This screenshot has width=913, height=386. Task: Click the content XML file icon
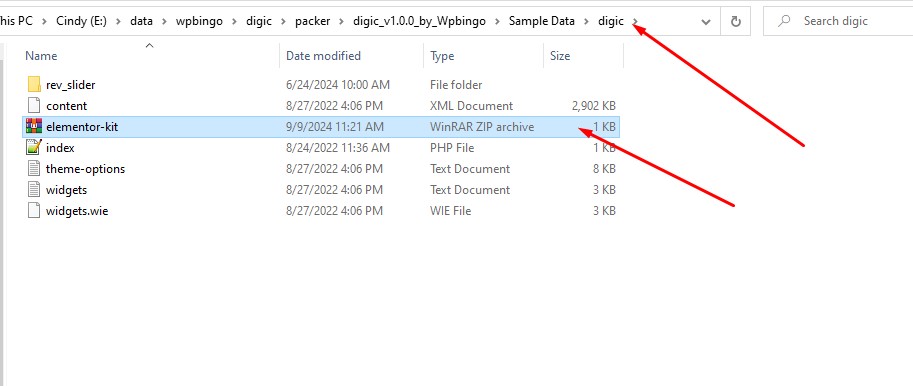pos(34,105)
